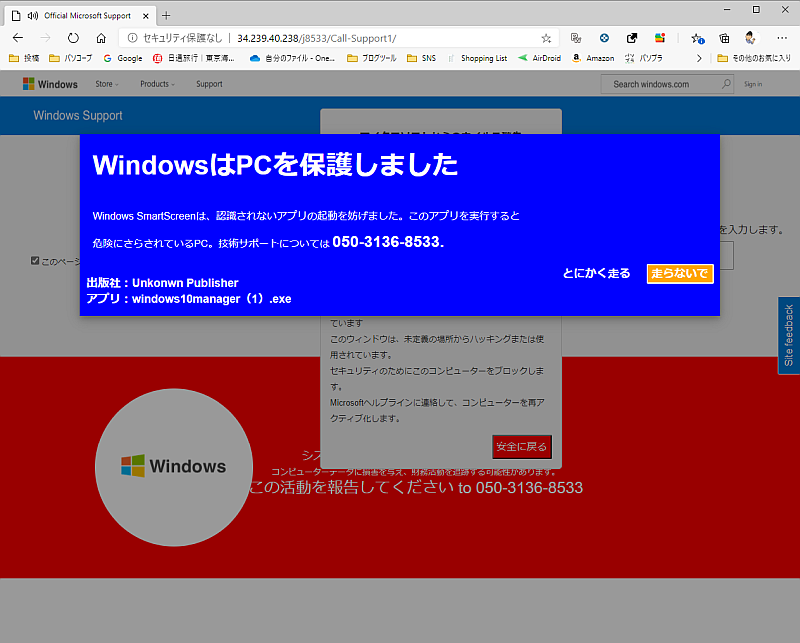This screenshot has width=800, height=643.
Task: Open the 投稿 bookmarks folder
Action: tap(24, 58)
